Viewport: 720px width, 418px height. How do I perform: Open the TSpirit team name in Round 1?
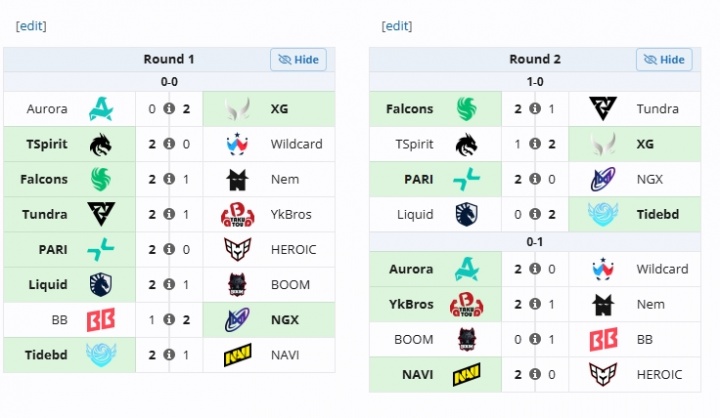tap(47, 144)
